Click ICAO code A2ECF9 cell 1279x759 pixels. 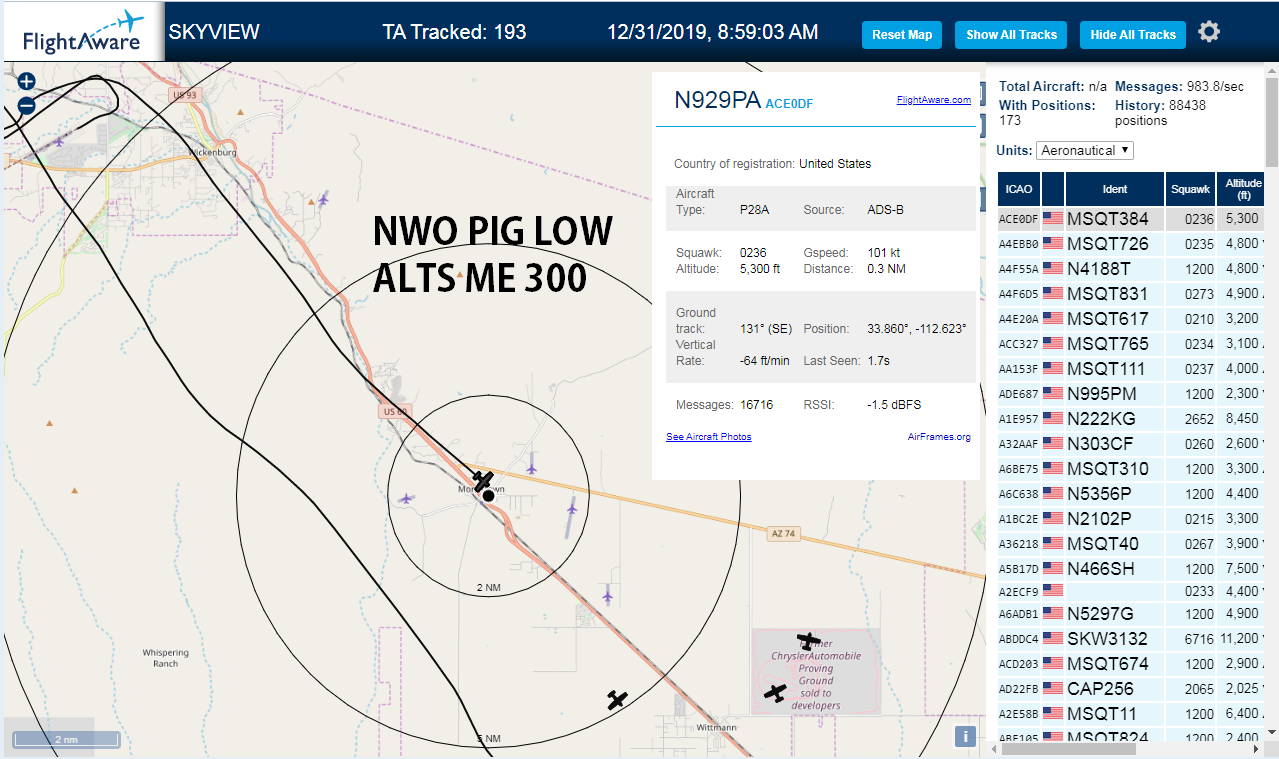click(1019, 591)
